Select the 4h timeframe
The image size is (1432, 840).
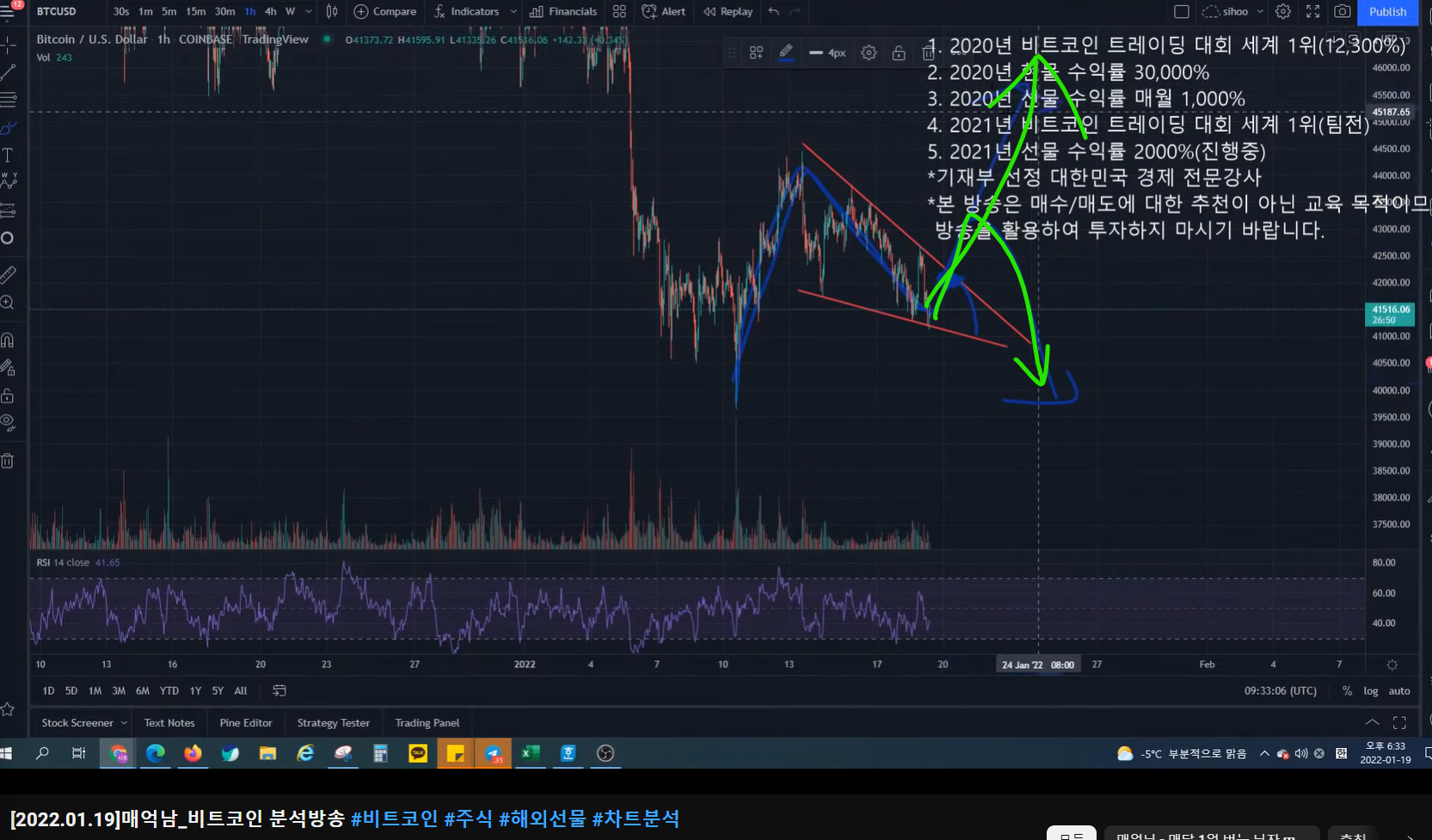(271, 11)
